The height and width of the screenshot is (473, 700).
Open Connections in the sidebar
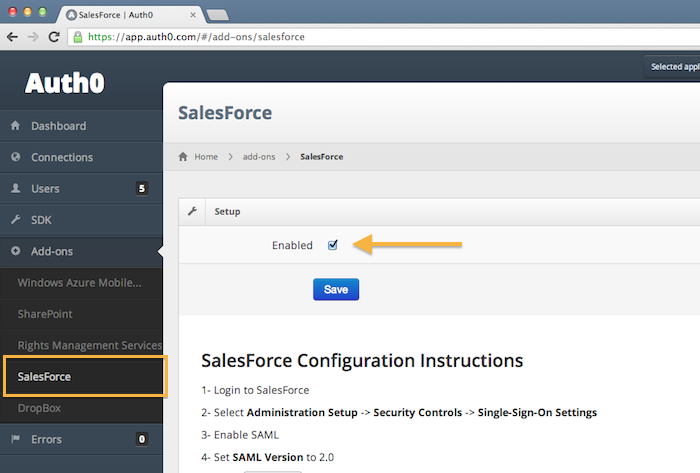(81, 157)
